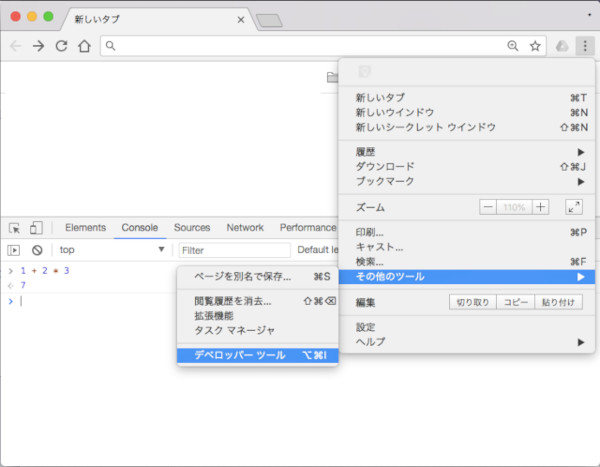Switch to the Network tab in DevTools
The image size is (600, 467).
[x=245, y=228]
